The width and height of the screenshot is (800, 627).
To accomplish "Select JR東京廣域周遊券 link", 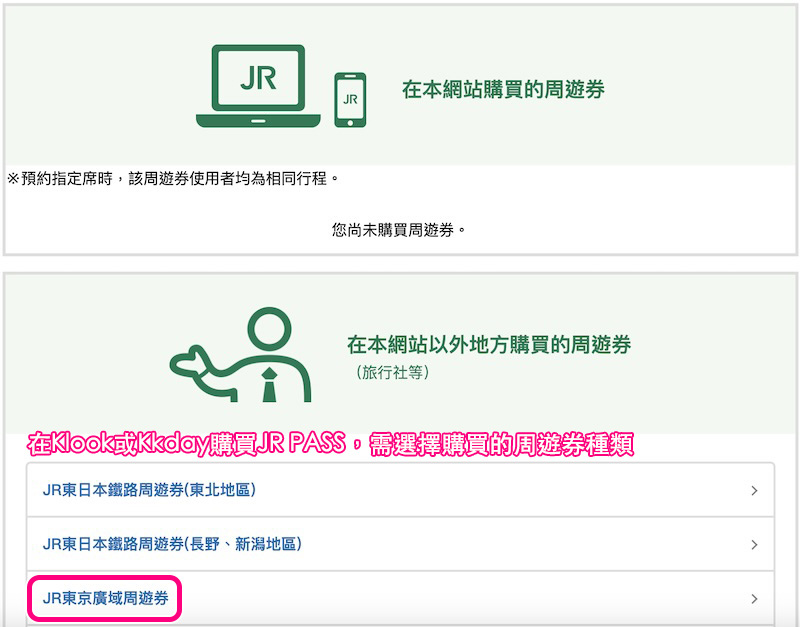I will (x=105, y=598).
